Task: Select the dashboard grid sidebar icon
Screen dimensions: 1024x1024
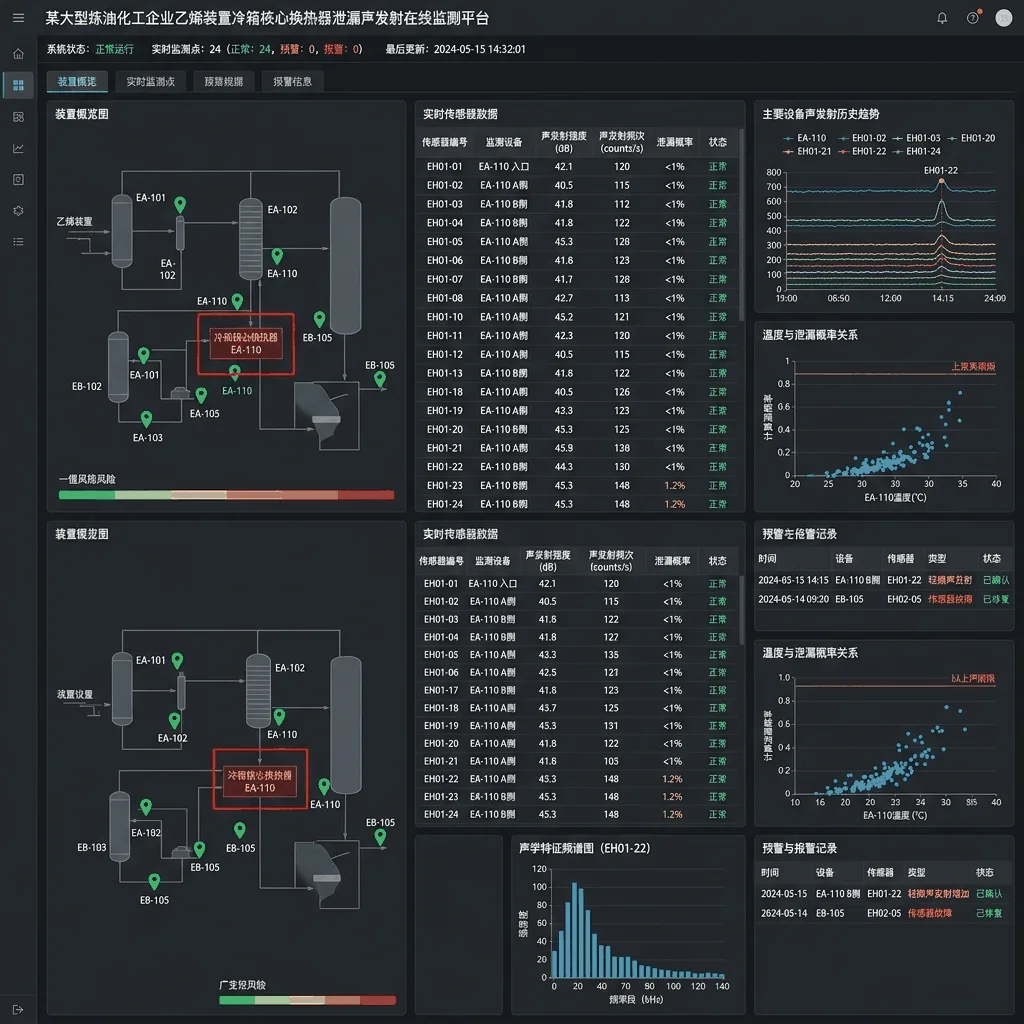Action: point(18,85)
